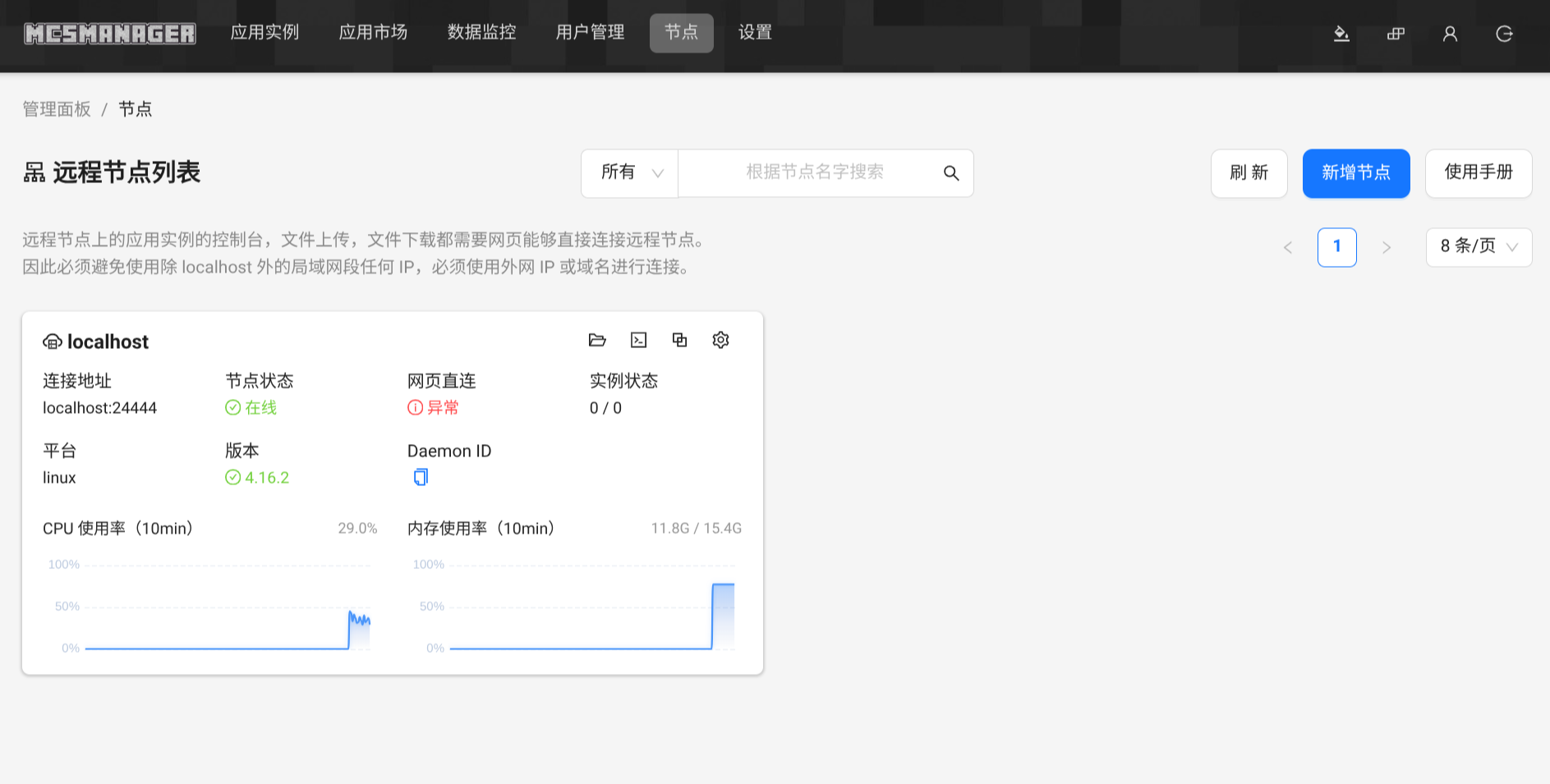Screen dimensions: 1550x784
Task: Open the 应用市场 menu
Action: click(x=373, y=33)
